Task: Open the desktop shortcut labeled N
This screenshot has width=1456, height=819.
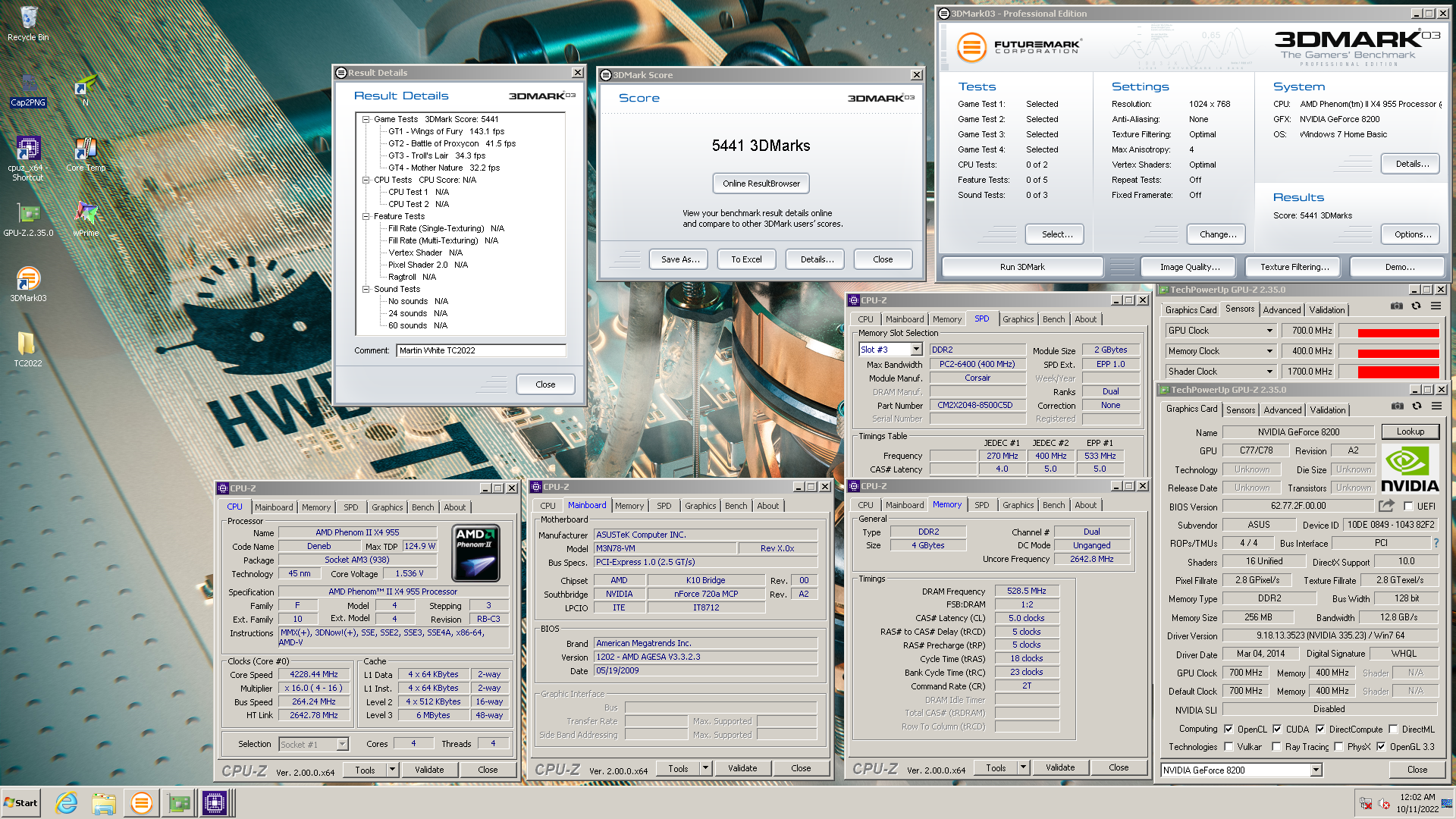Action: 86,89
